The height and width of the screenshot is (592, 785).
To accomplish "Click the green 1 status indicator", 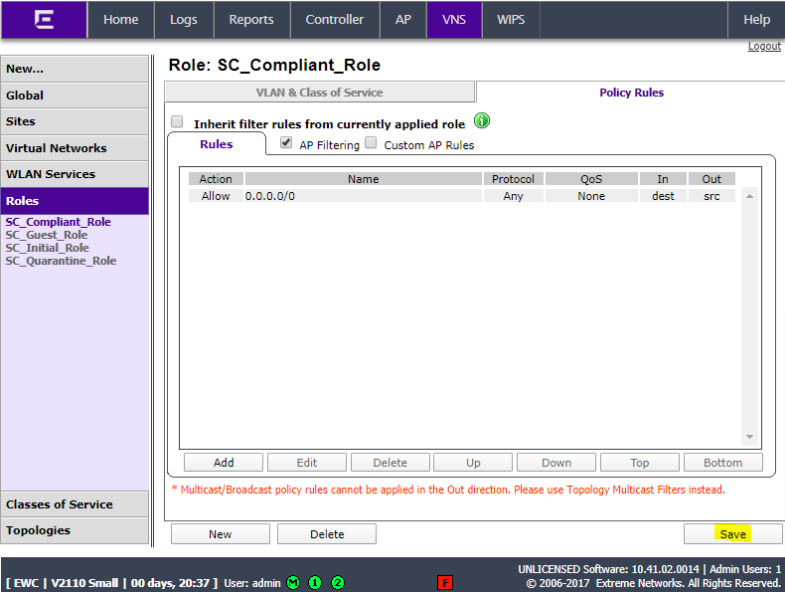I will [315, 582].
